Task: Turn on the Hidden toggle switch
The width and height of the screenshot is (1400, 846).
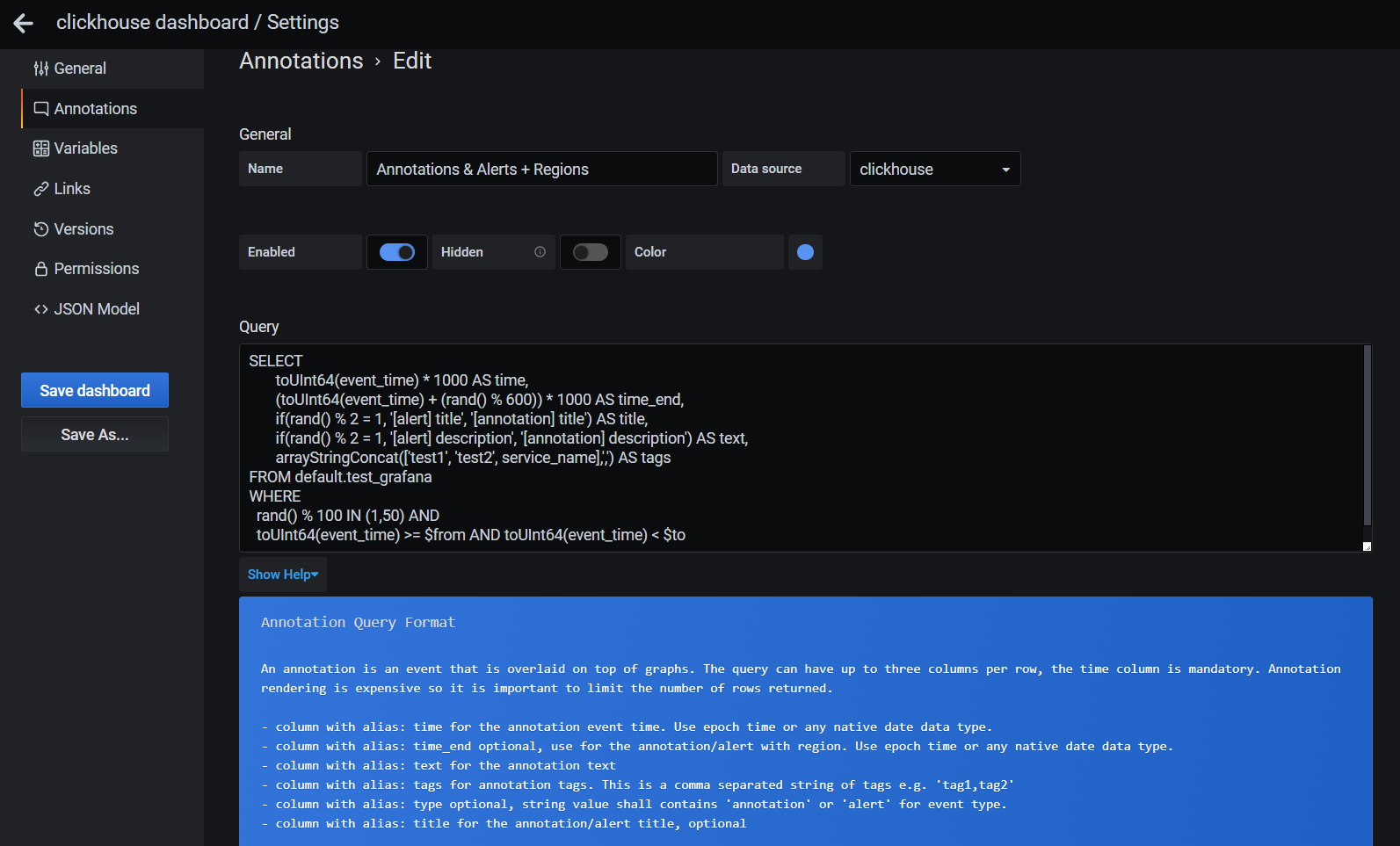Action: coord(591,252)
